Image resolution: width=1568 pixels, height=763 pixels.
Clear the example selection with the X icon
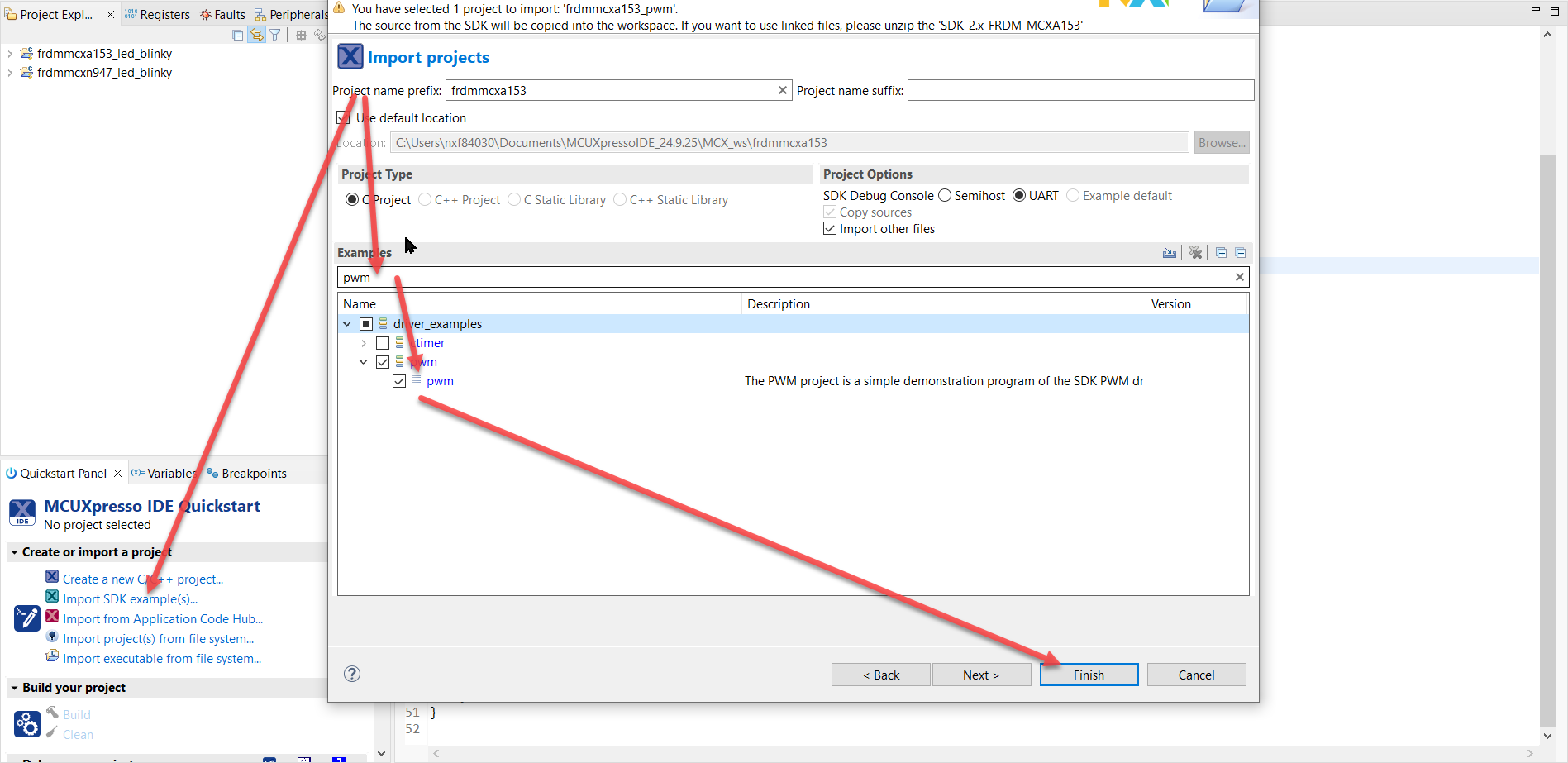tap(1196, 253)
